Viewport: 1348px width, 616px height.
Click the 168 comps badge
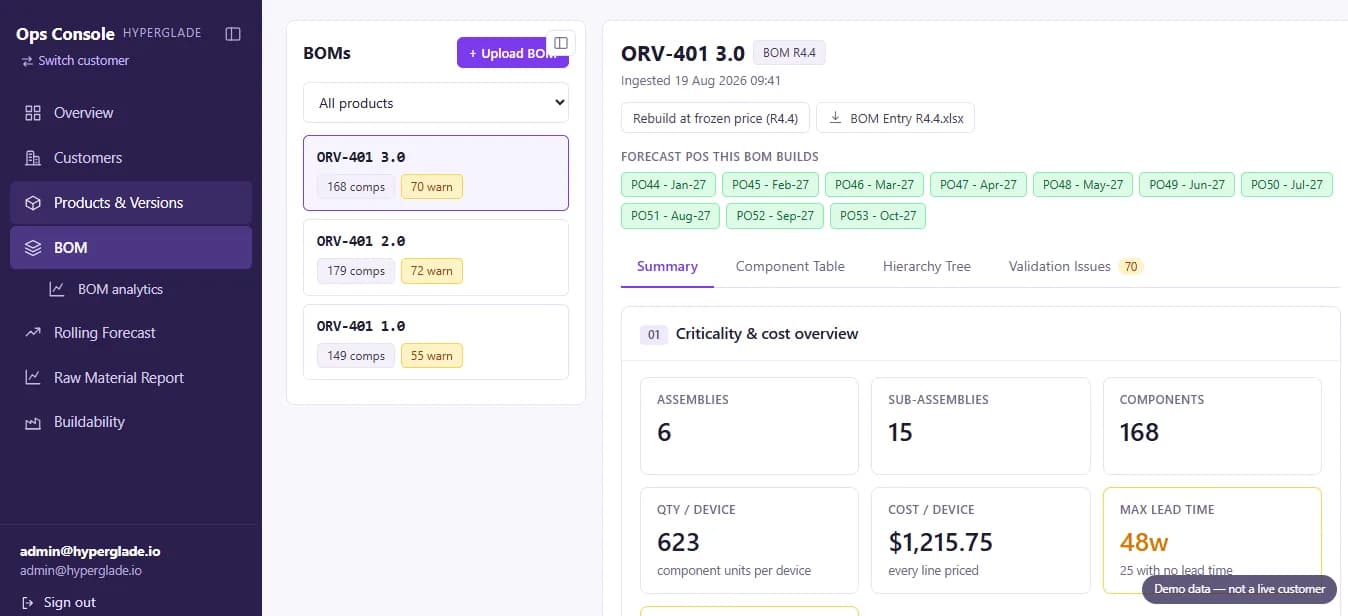(x=356, y=187)
